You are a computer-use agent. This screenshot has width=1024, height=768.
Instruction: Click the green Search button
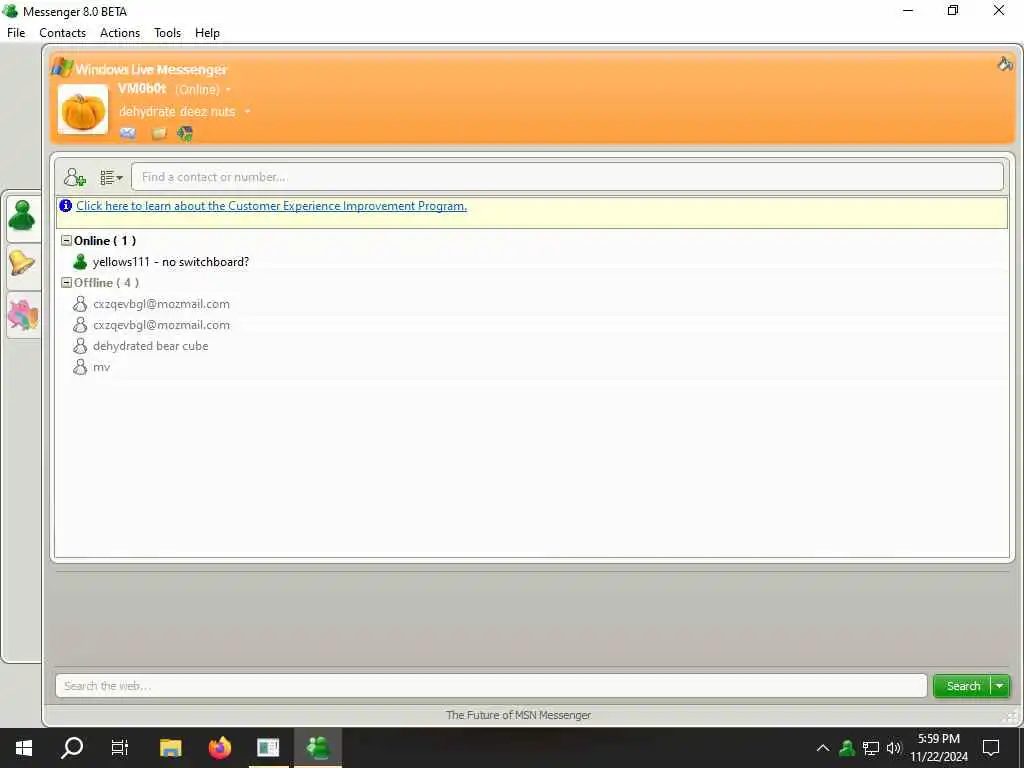[x=963, y=686]
